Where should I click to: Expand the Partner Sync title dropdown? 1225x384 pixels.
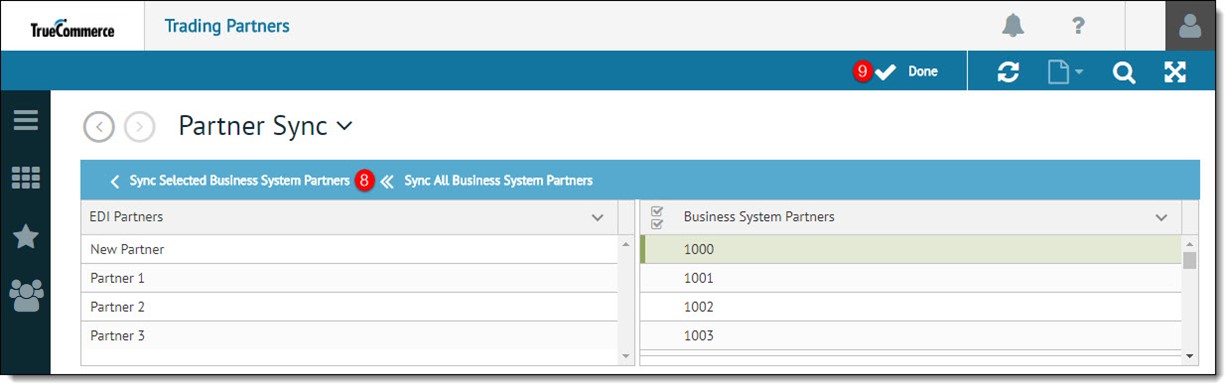point(344,126)
